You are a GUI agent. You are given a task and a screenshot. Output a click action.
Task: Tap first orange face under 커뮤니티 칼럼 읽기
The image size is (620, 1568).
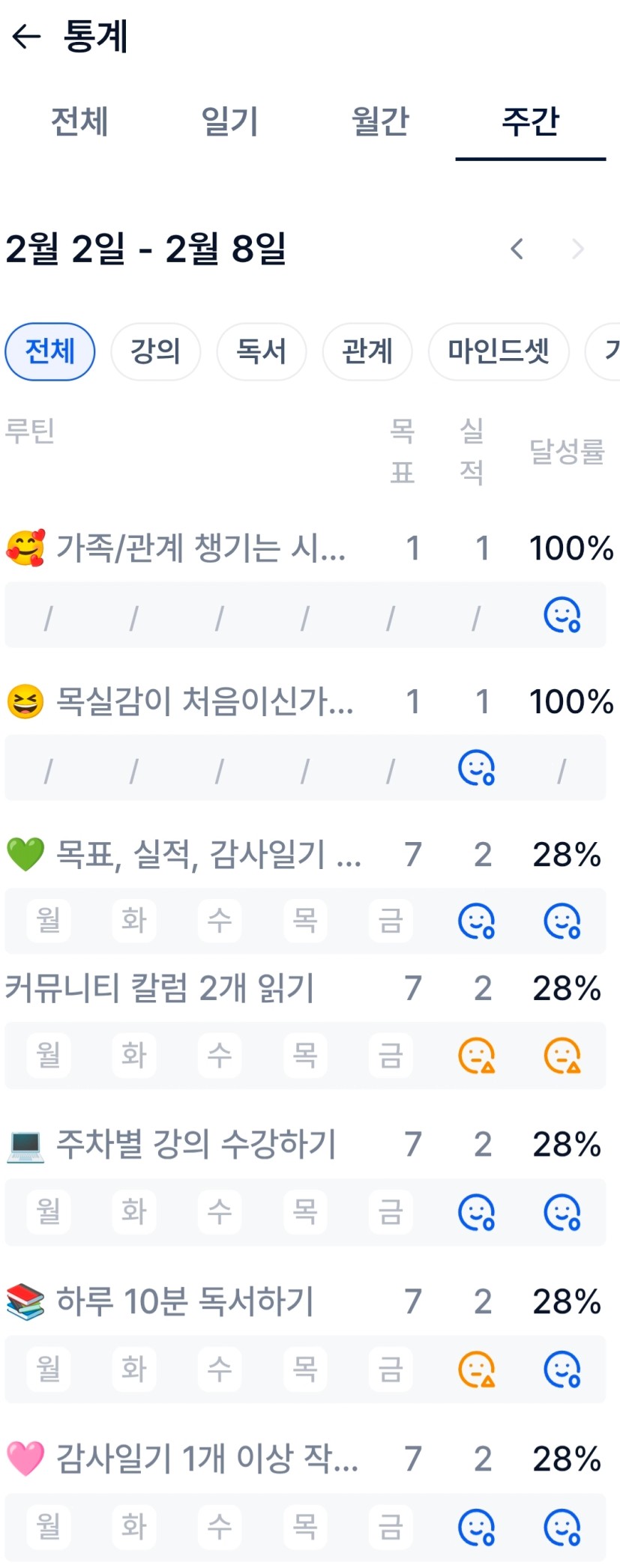tap(476, 1056)
